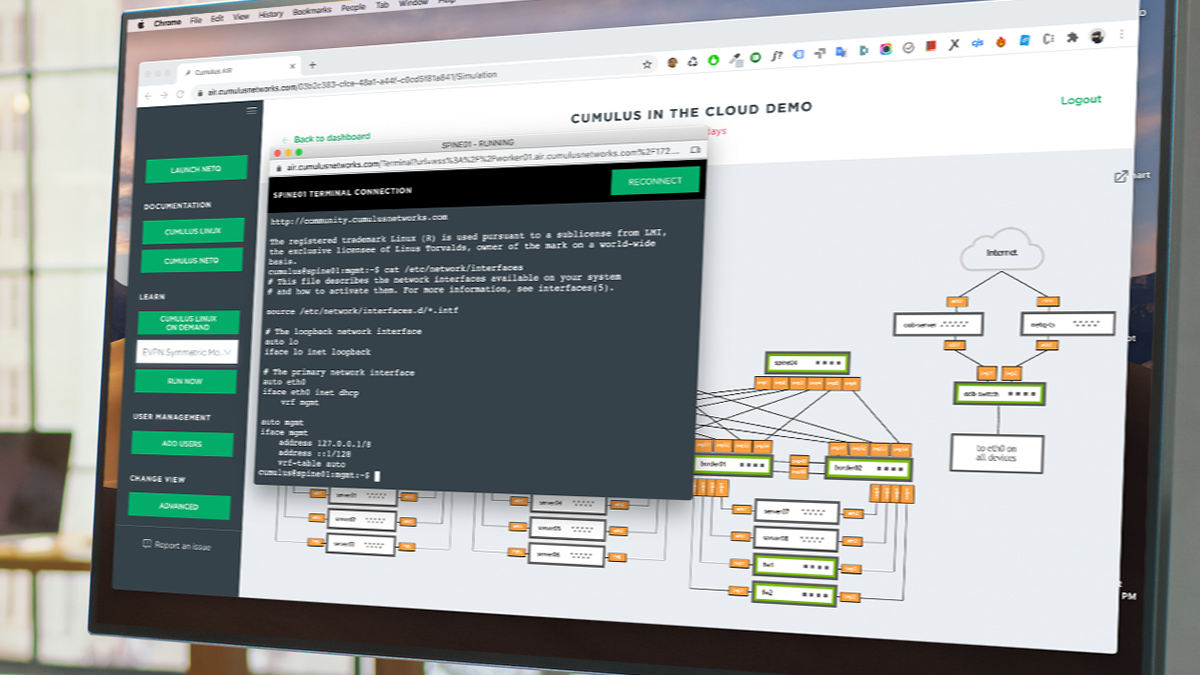The height and width of the screenshot is (675, 1200).
Task: Click the pop-out icon above the topology
Action: pyautogui.click(x=1120, y=176)
